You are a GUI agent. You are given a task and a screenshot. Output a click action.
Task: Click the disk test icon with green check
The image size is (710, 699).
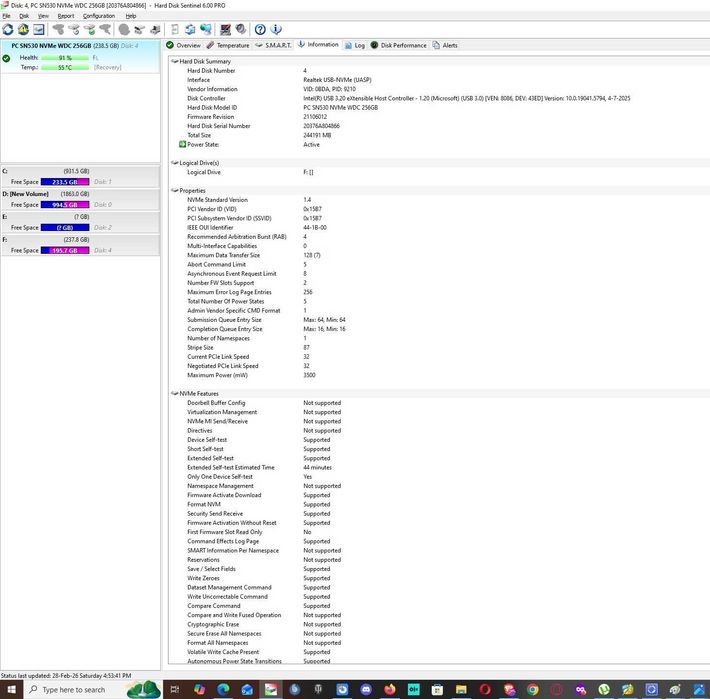[89, 30]
